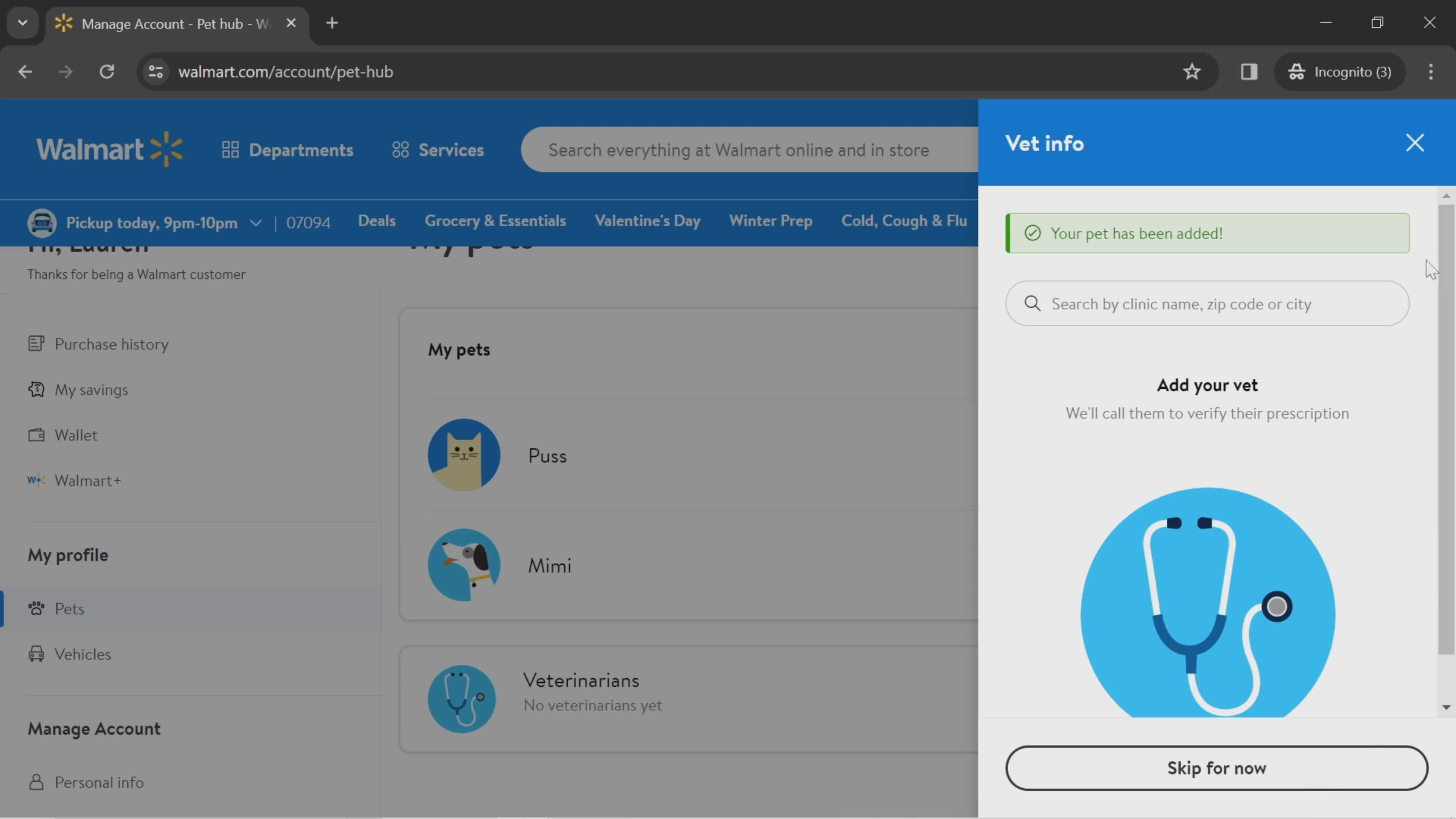Open Chrome three-dot menu
1456x819 pixels.
click(1431, 72)
